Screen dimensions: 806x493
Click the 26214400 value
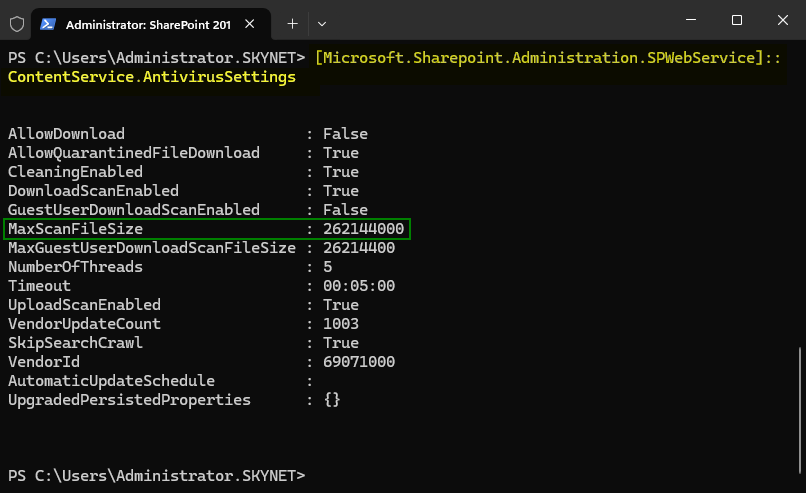(x=359, y=248)
